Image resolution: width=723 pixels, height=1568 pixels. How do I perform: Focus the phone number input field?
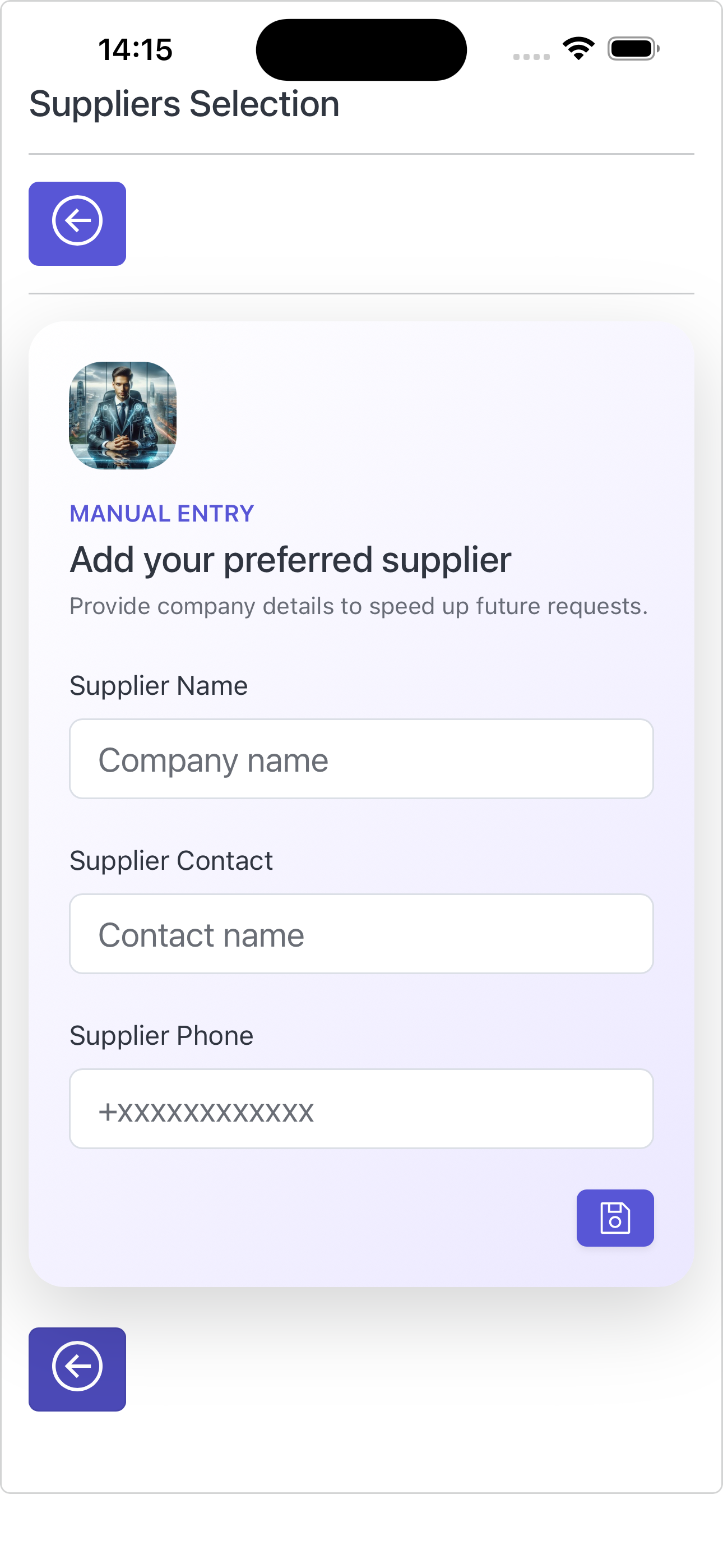point(361,1109)
